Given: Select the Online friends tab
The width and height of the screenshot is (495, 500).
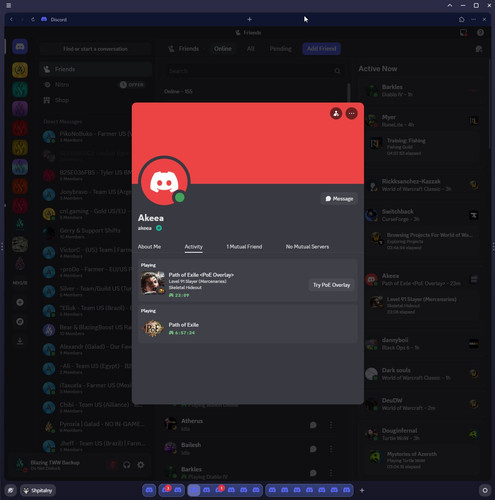Looking at the screenshot, I should (223, 49).
